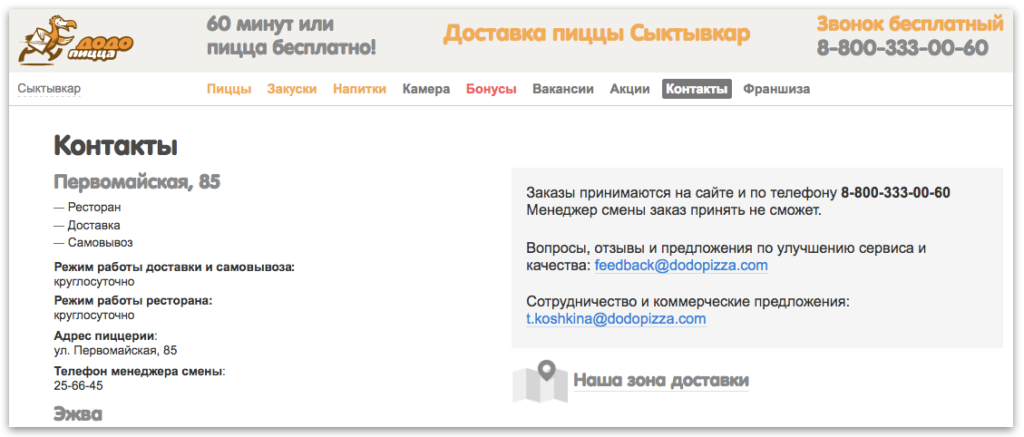Click the Адрес пиццерии label

[105, 337]
